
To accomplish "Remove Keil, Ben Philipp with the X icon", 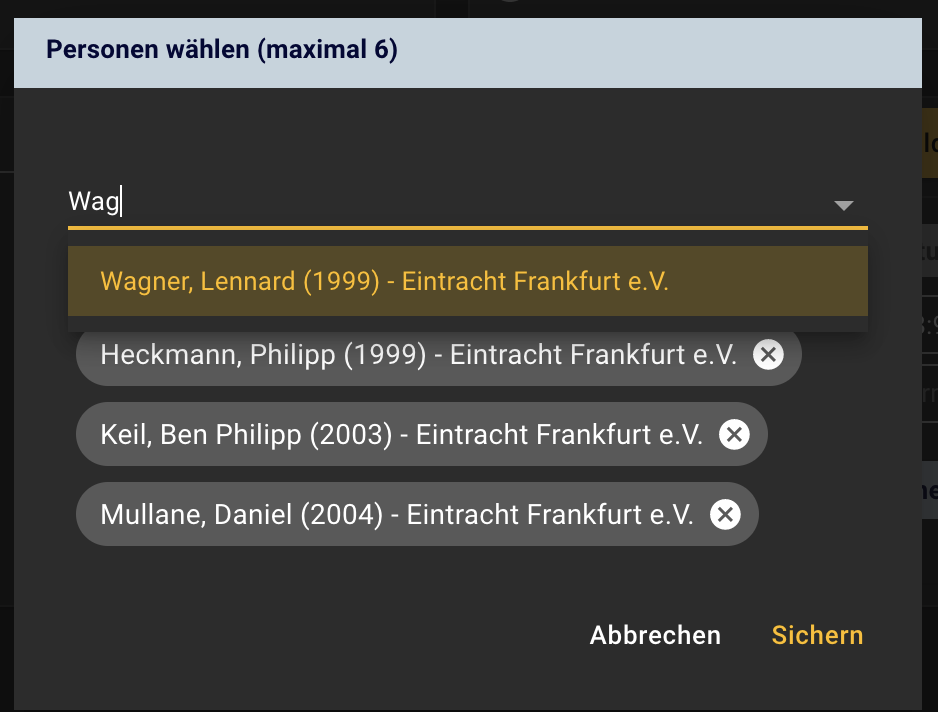I will (734, 434).
